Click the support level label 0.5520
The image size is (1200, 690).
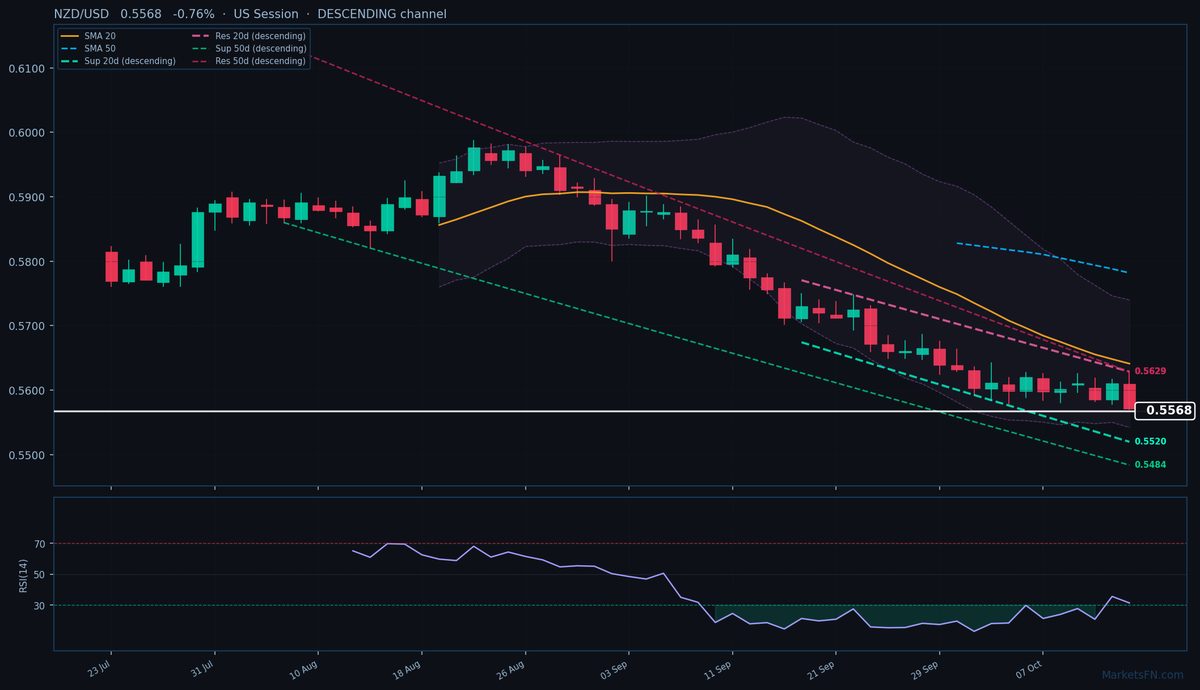click(x=1150, y=441)
